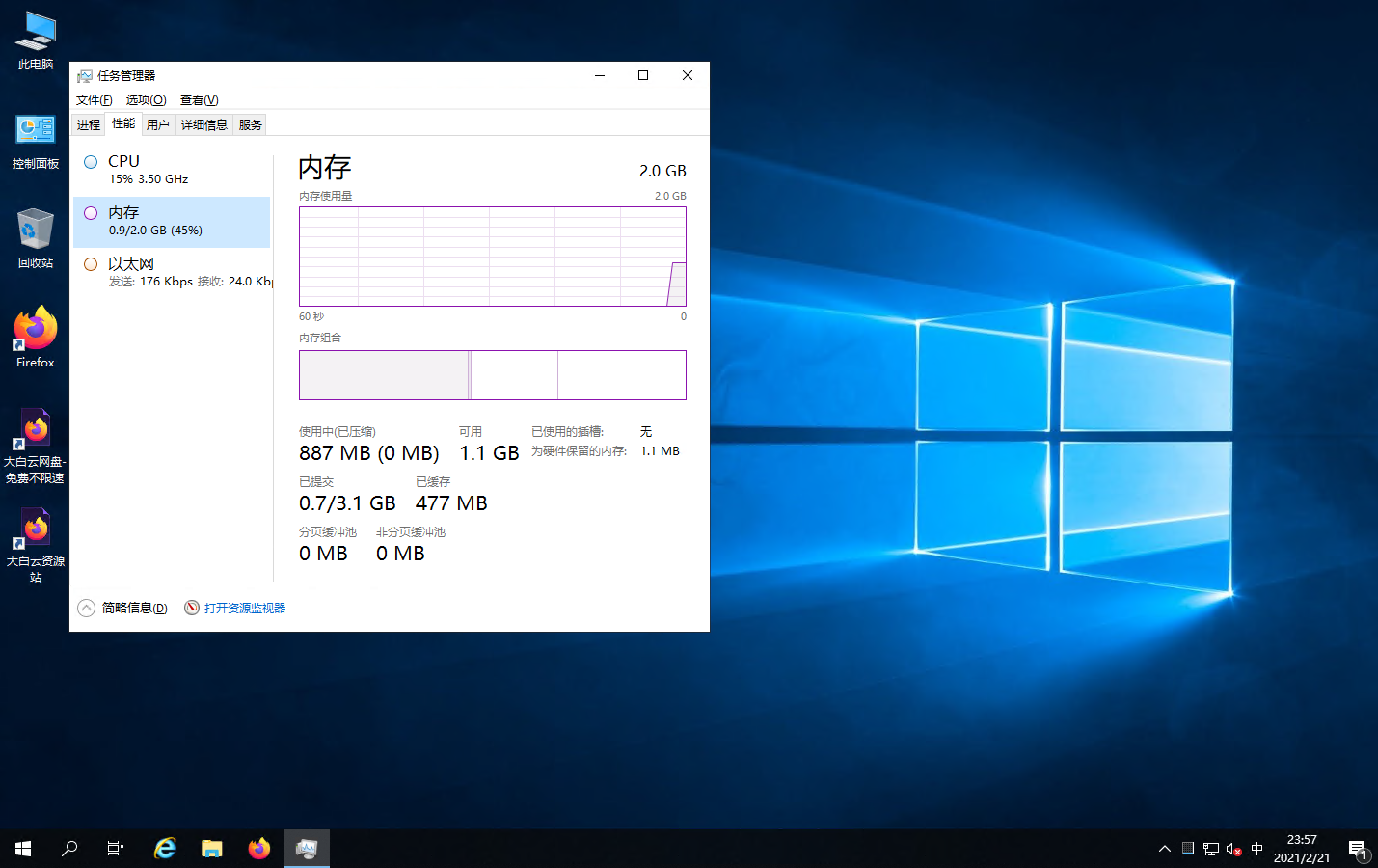This screenshot has height=868, width=1378.
Task: Switch to the 进程 tab
Action: pos(89,124)
